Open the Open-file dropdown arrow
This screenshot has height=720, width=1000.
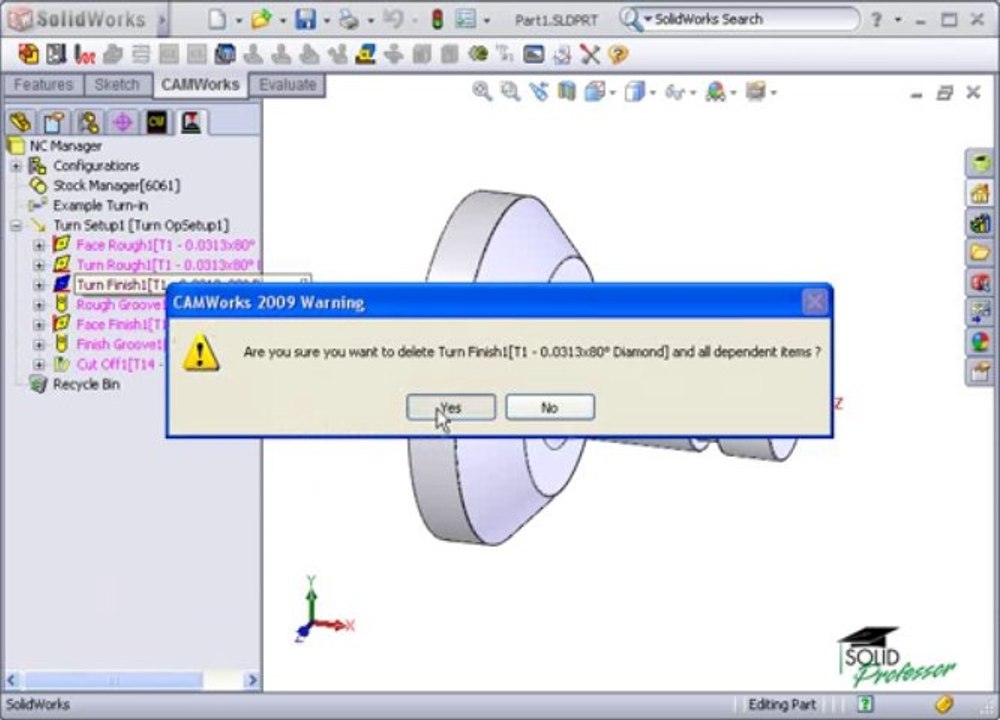pyautogui.click(x=283, y=21)
